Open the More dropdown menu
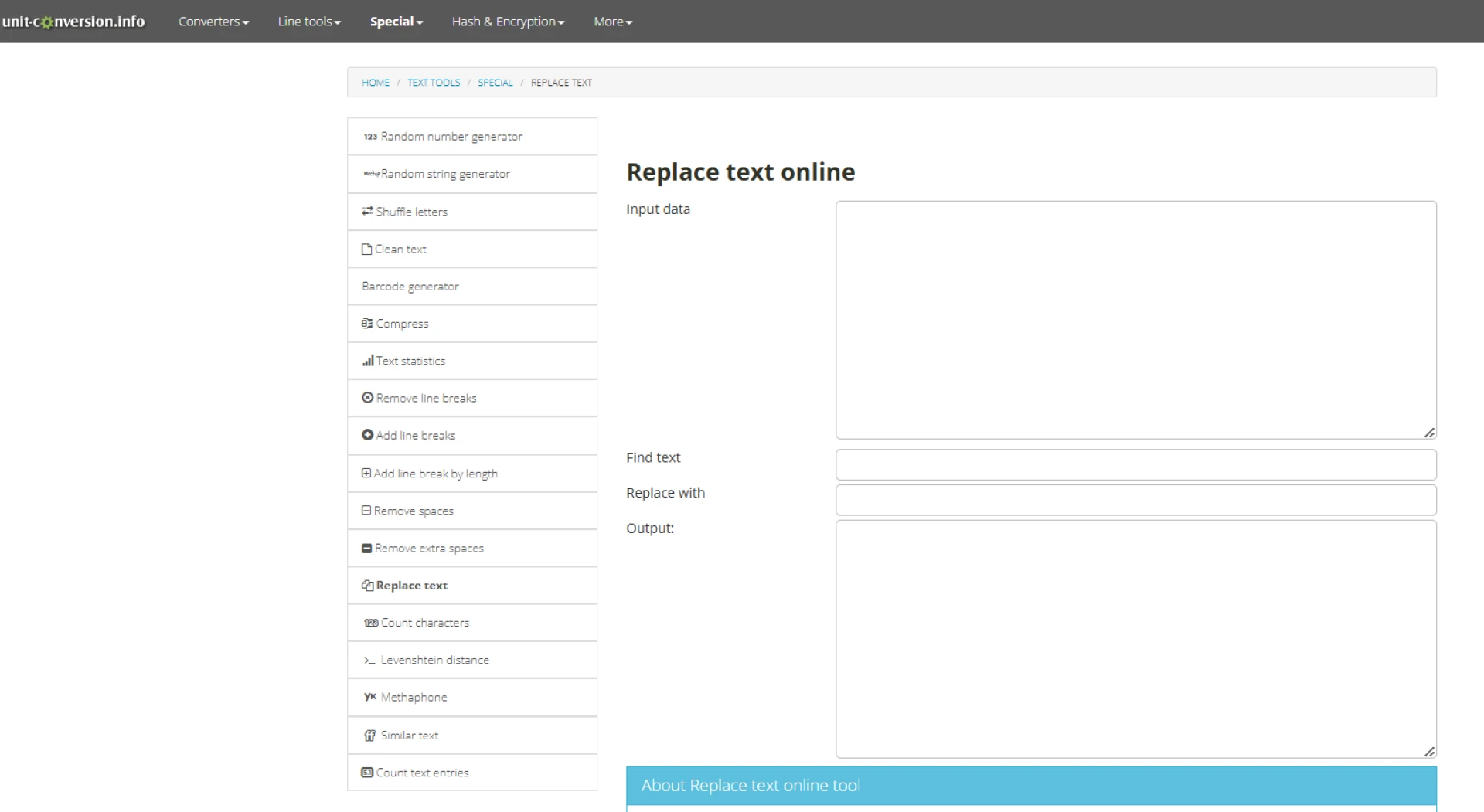Screen dimensions: 1484x812 (x=612, y=21)
